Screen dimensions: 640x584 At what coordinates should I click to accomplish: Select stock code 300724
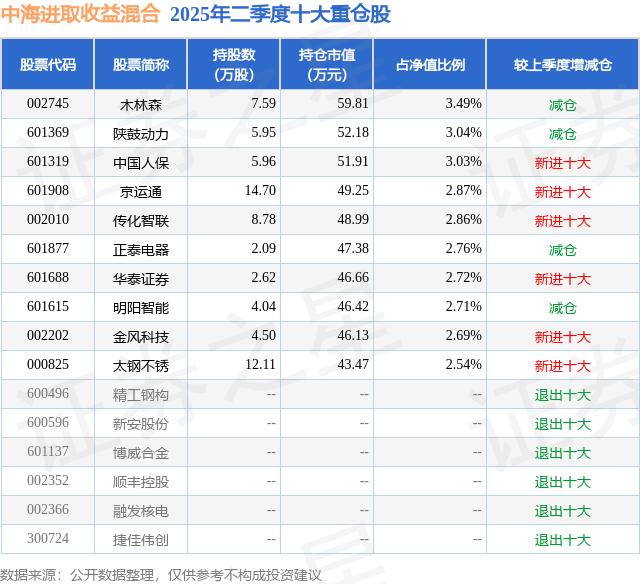point(48,539)
